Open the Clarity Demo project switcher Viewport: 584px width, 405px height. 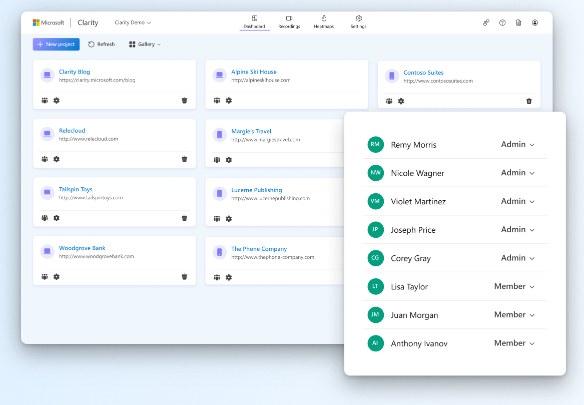coord(133,23)
